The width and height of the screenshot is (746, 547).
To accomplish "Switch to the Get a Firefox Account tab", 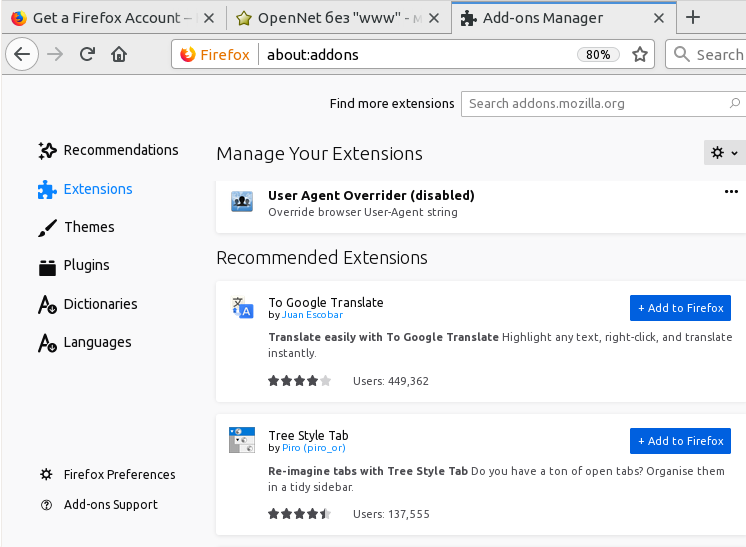I will coord(113,18).
